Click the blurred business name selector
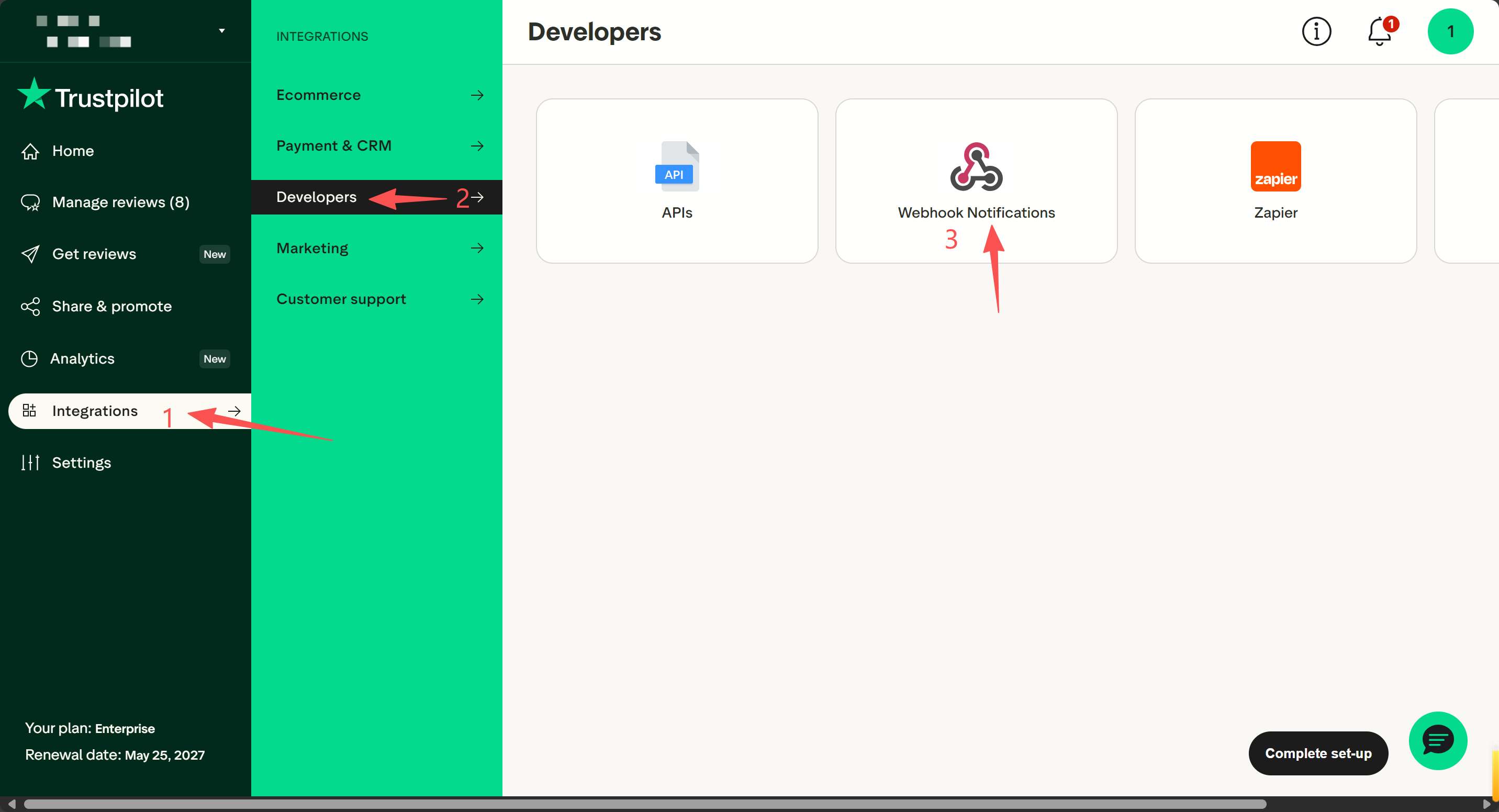 (84, 31)
